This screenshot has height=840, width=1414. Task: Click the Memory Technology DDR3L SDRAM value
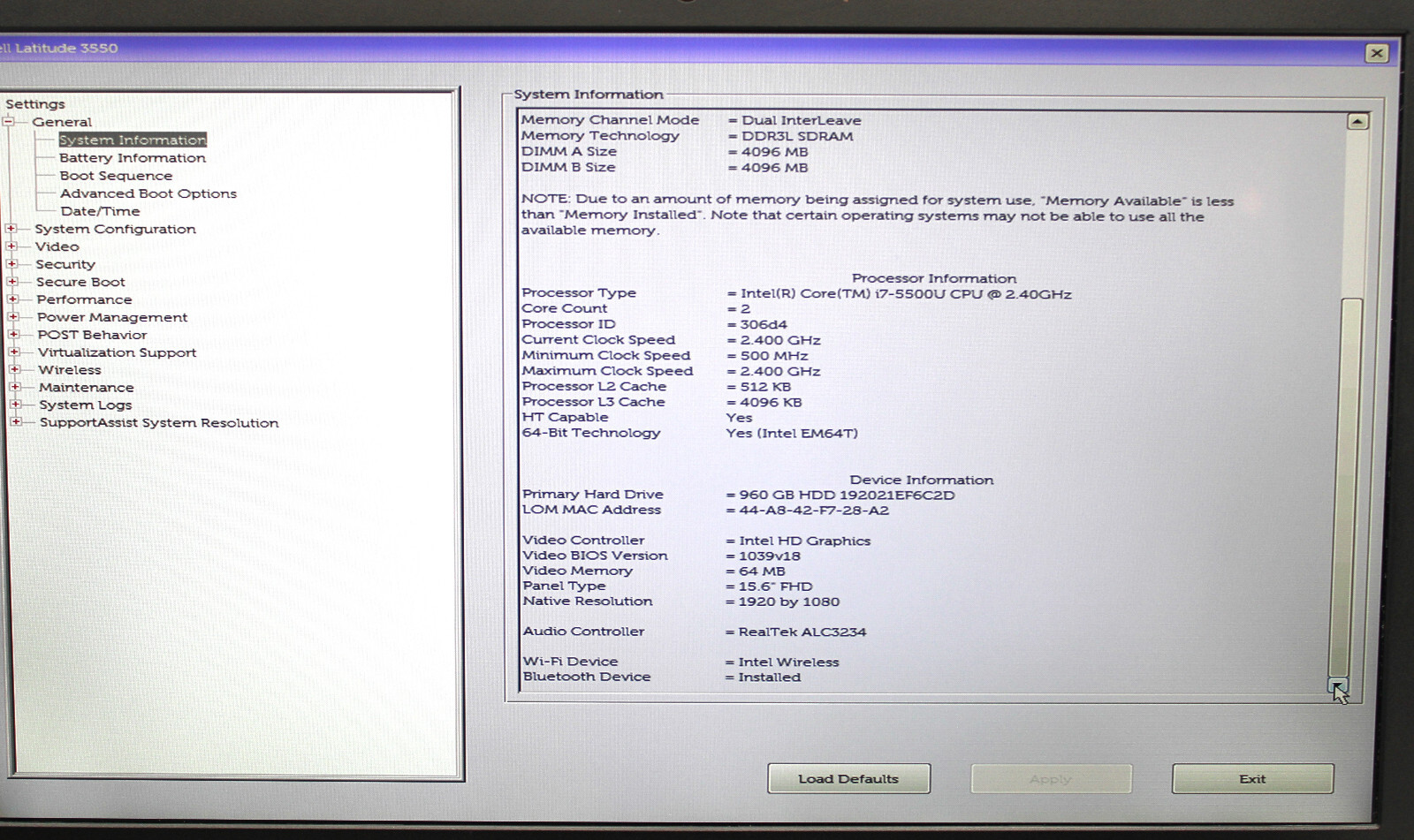point(797,136)
